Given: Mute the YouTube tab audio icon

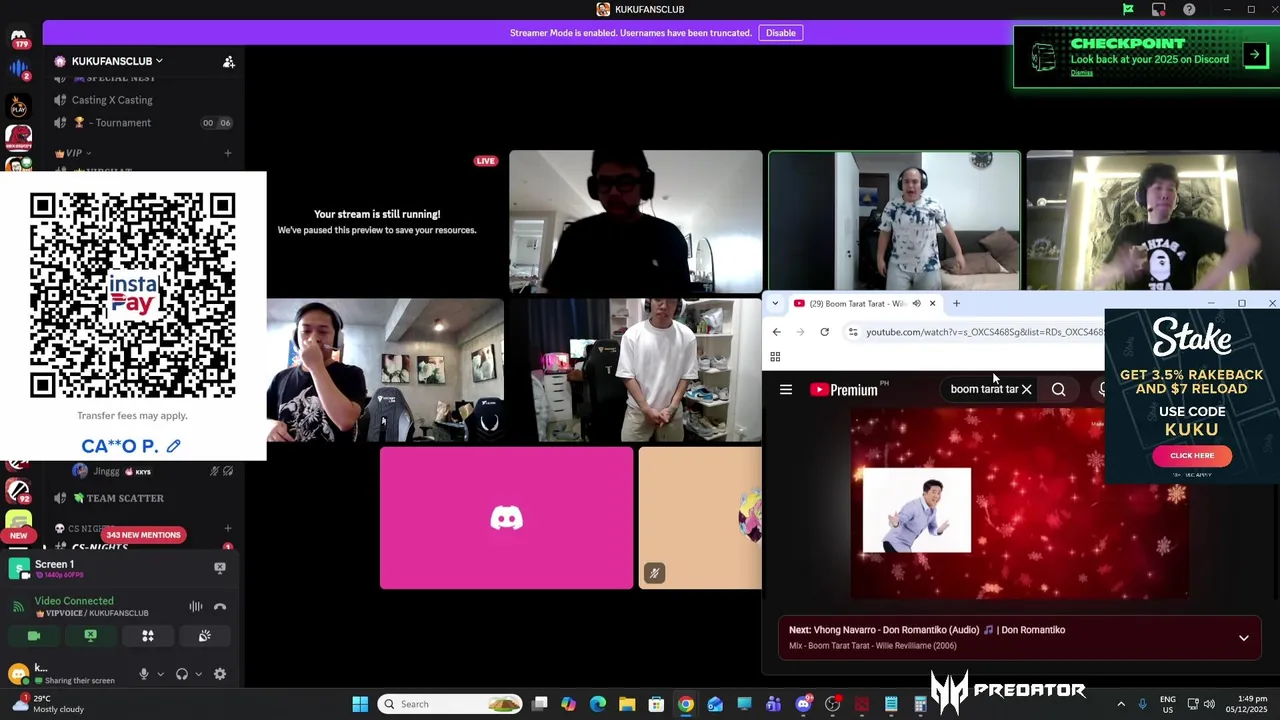Looking at the screenshot, I should (916, 303).
